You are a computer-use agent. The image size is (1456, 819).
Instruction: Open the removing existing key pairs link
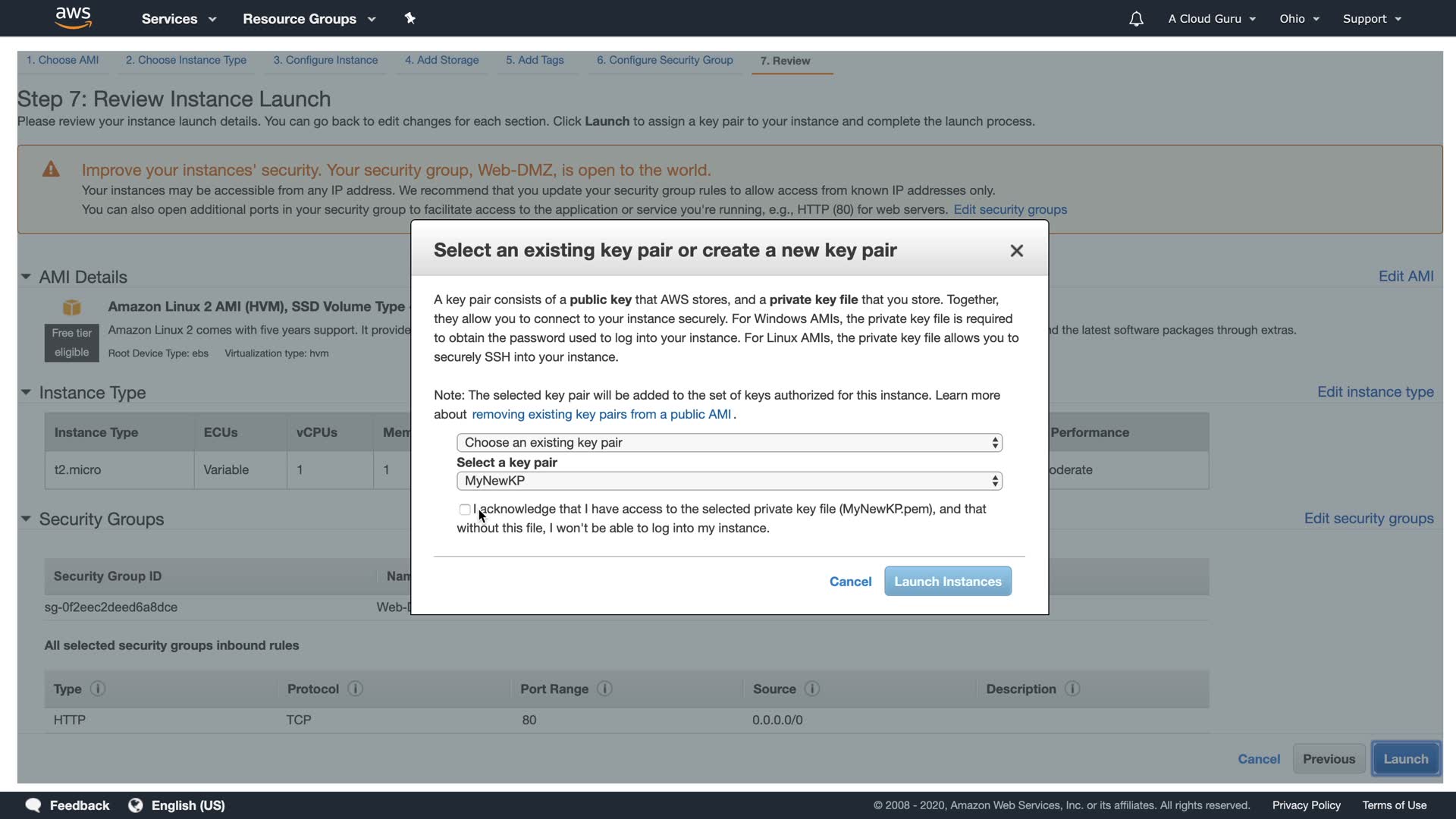[601, 414]
